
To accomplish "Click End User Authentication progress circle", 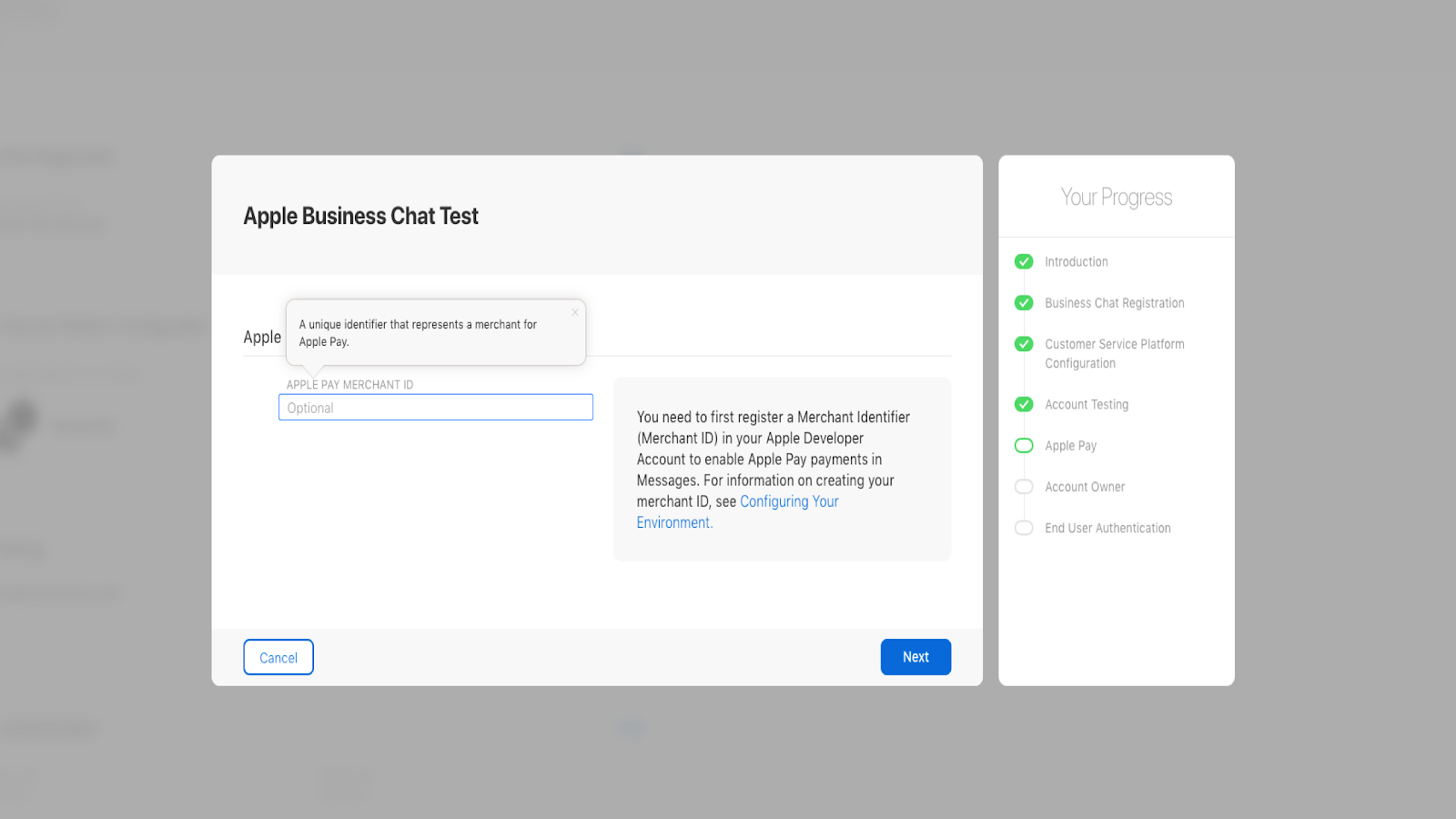I will pyautogui.click(x=1024, y=528).
